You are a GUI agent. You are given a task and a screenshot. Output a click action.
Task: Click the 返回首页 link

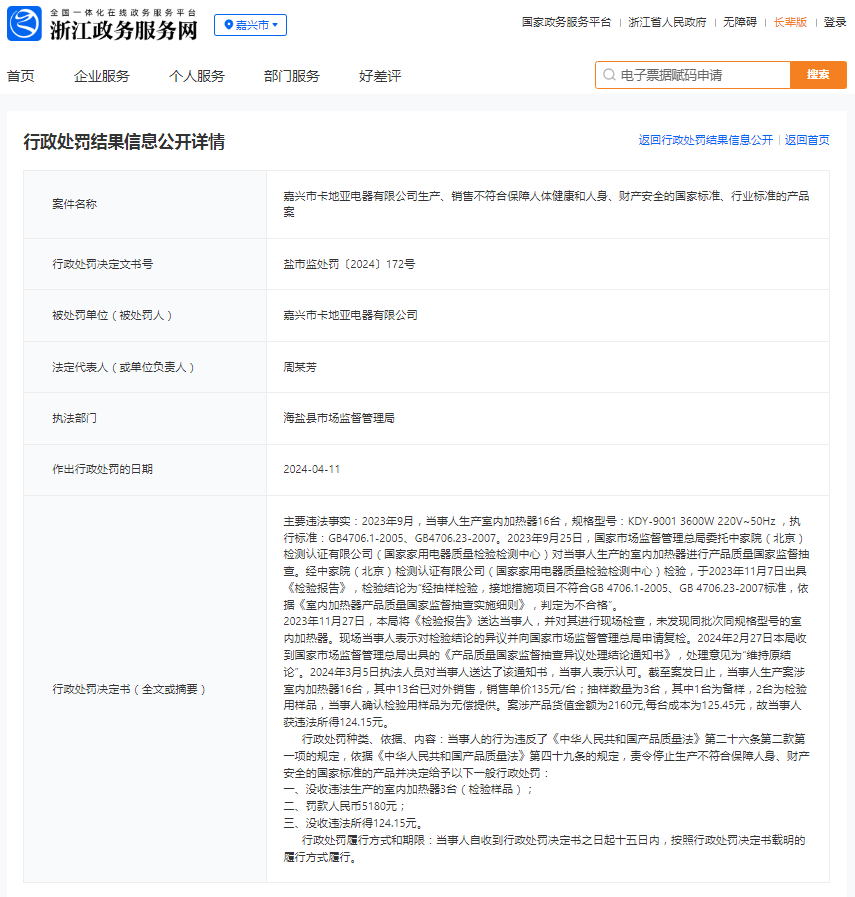[x=807, y=140]
